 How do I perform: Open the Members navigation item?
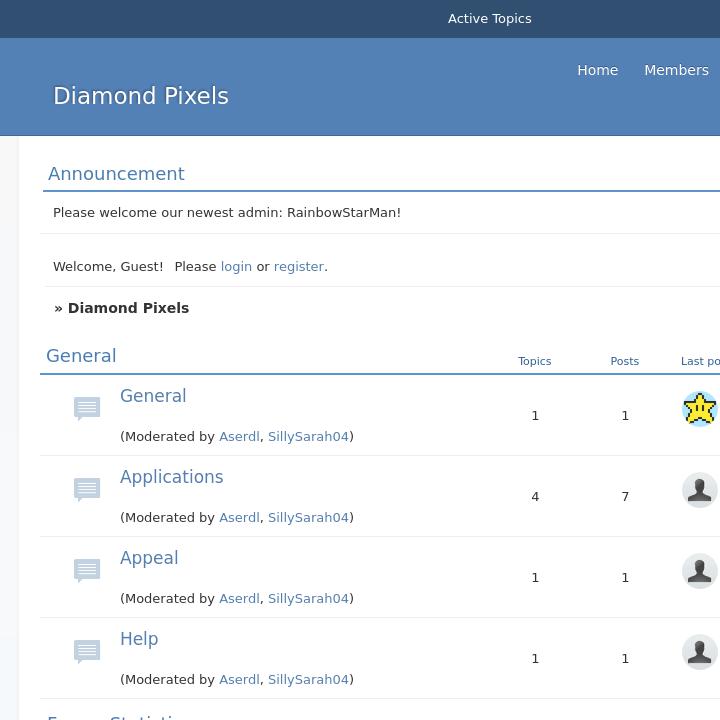tap(676, 70)
